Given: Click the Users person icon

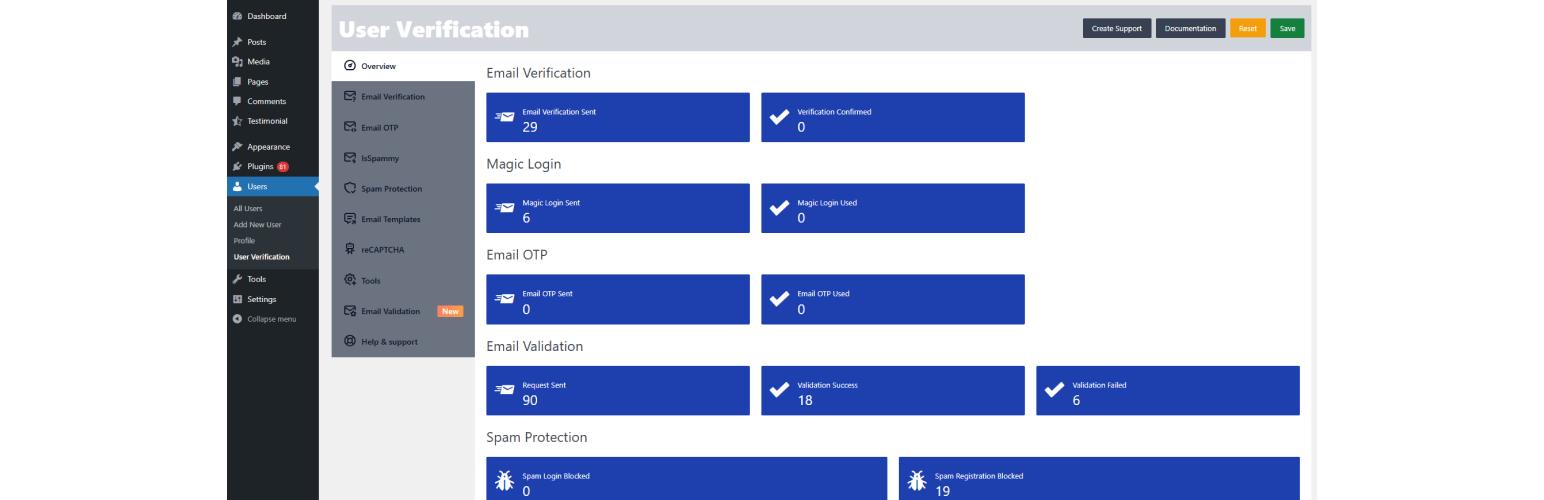Looking at the screenshot, I should point(237,187).
